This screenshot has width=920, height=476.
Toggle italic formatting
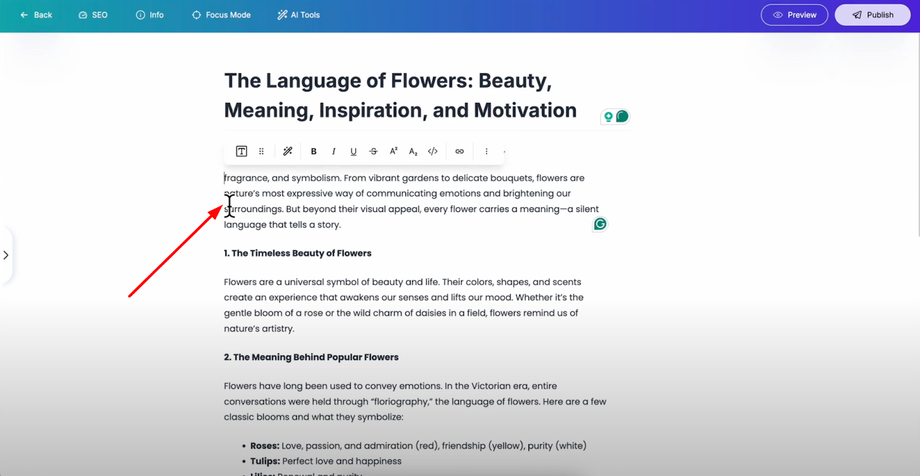click(334, 151)
